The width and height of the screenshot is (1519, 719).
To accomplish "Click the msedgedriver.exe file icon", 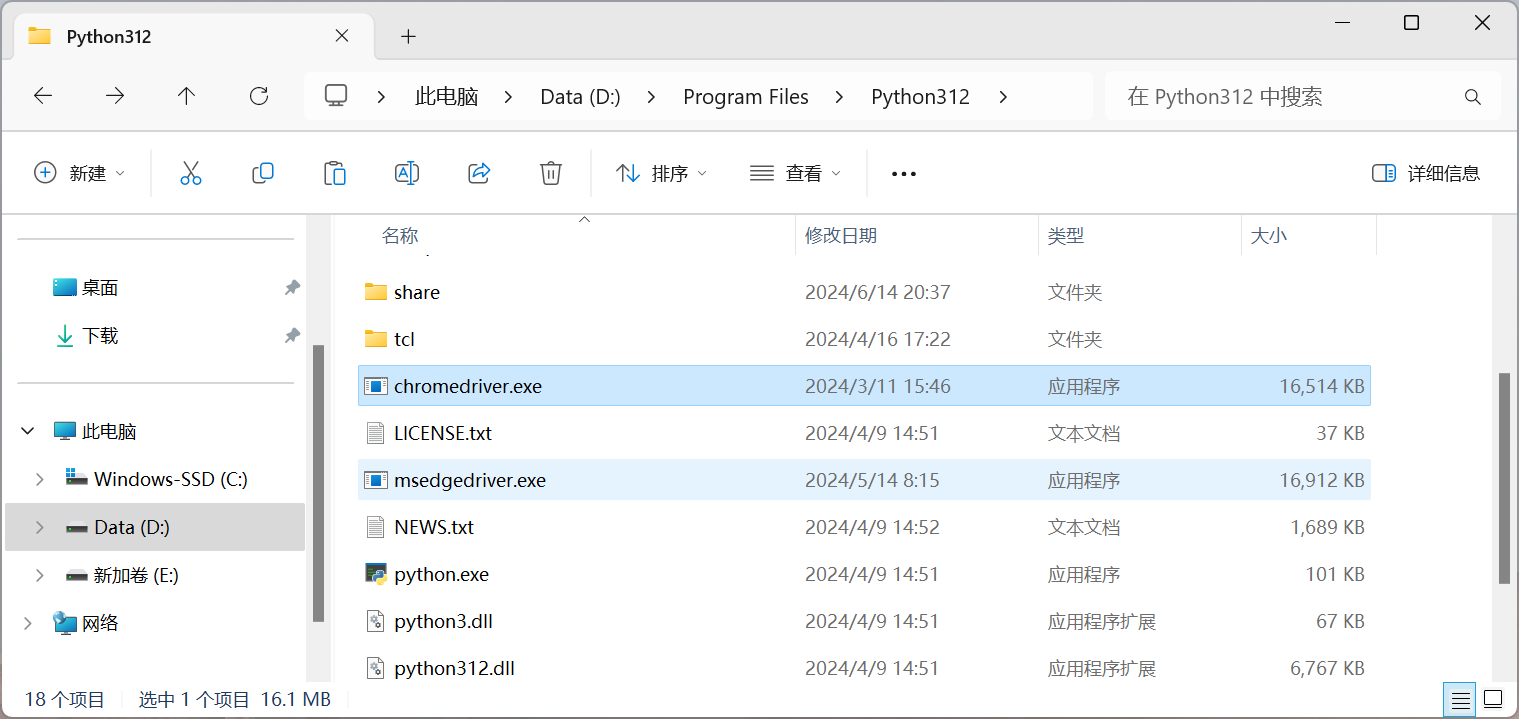I will pos(376,480).
